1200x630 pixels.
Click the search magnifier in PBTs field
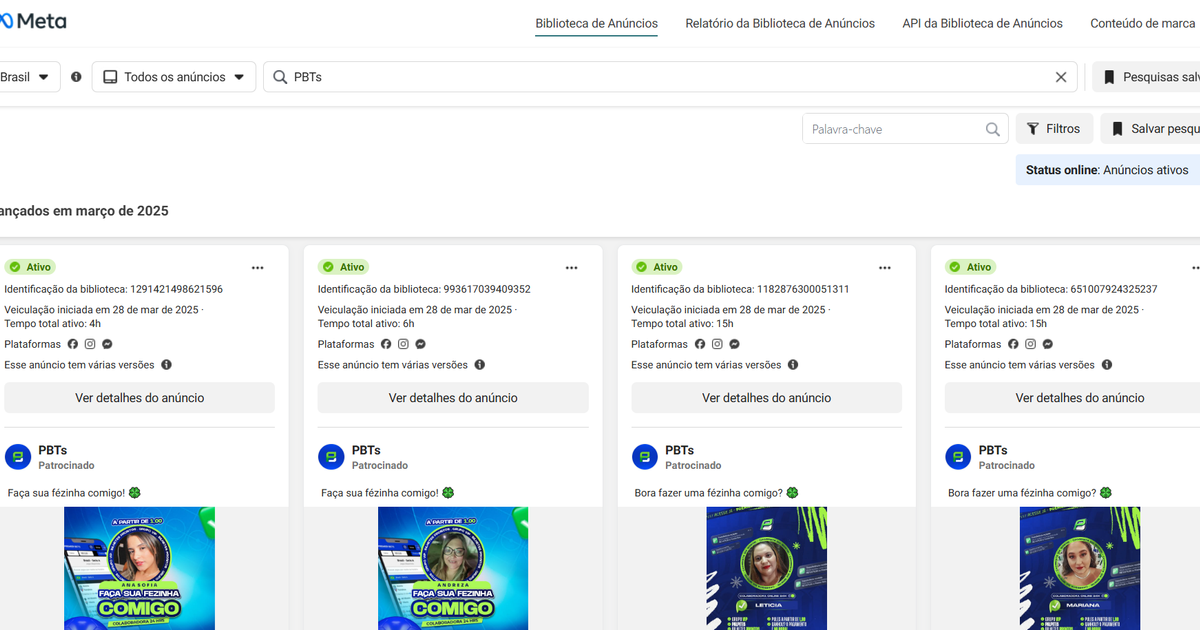click(280, 77)
